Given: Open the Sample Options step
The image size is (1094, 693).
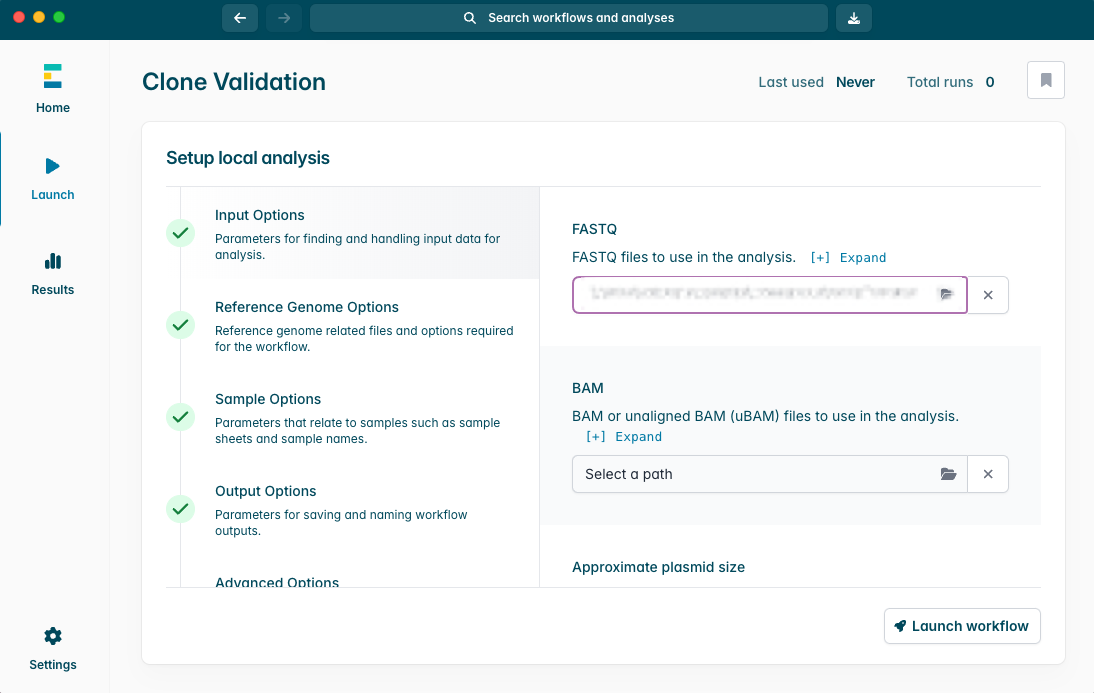Looking at the screenshot, I should 268,399.
